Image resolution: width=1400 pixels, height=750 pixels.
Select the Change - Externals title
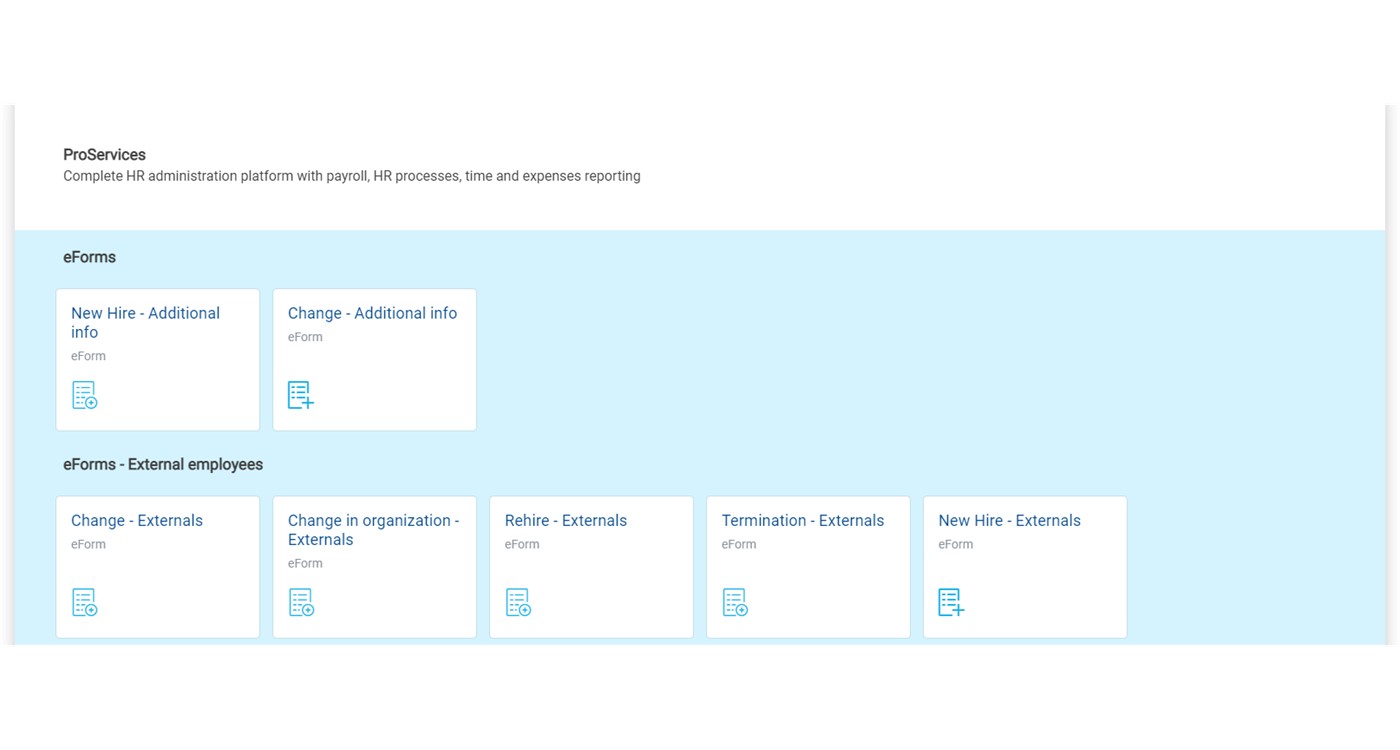pos(137,520)
